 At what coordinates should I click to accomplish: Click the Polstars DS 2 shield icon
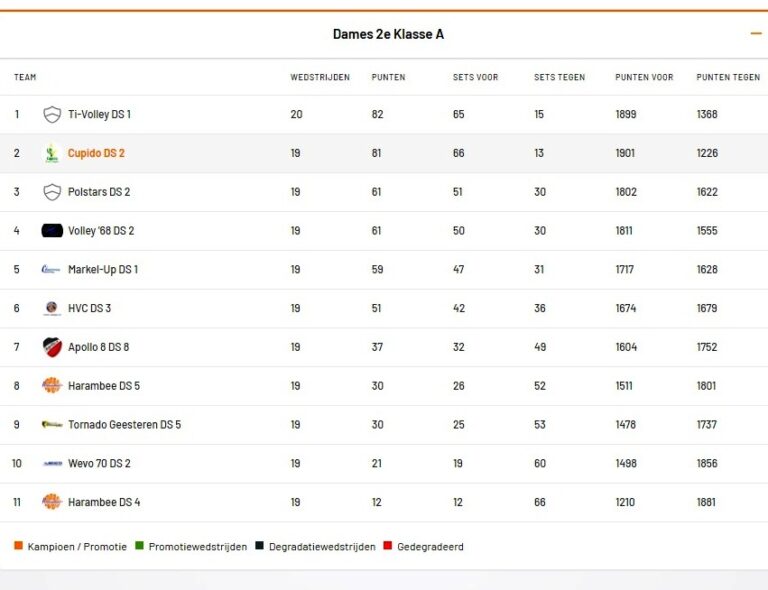pyautogui.click(x=52, y=192)
